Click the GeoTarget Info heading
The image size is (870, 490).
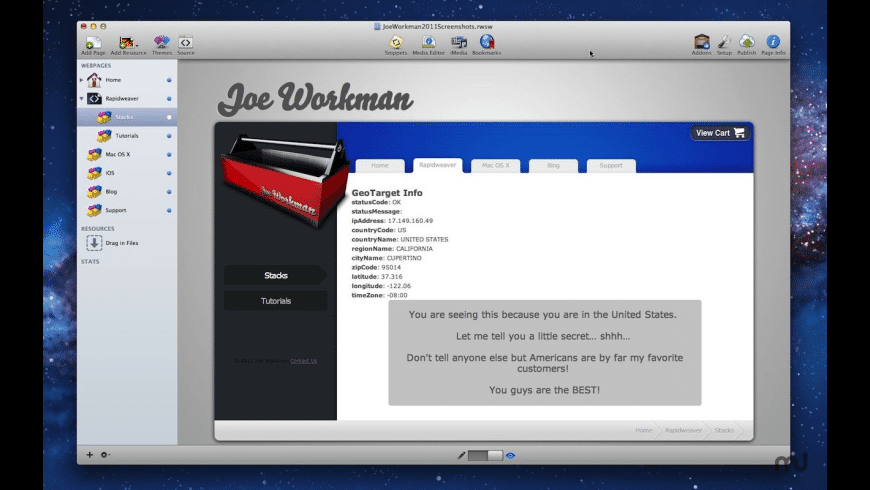[387, 193]
